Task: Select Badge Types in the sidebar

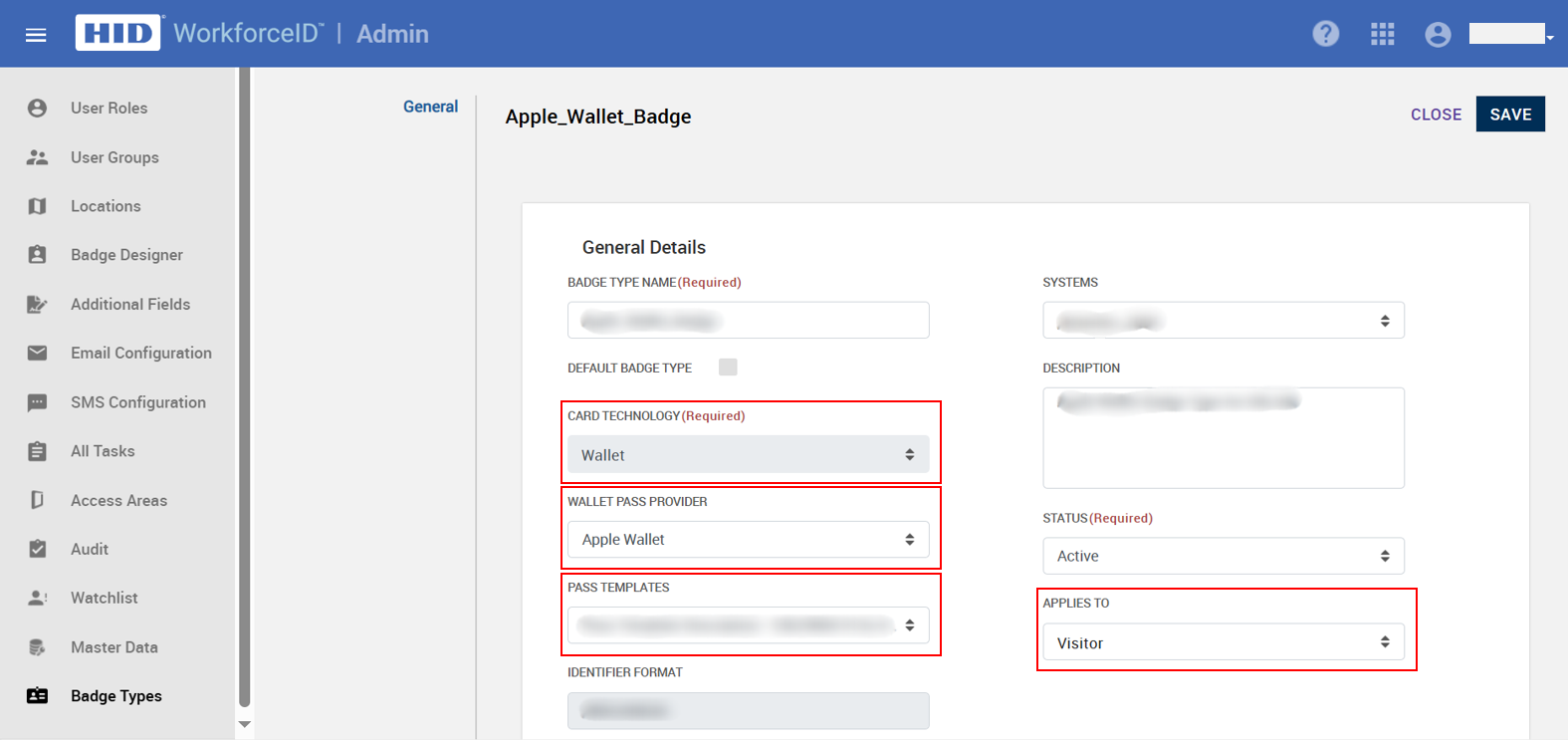Action: tap(115, 696)
